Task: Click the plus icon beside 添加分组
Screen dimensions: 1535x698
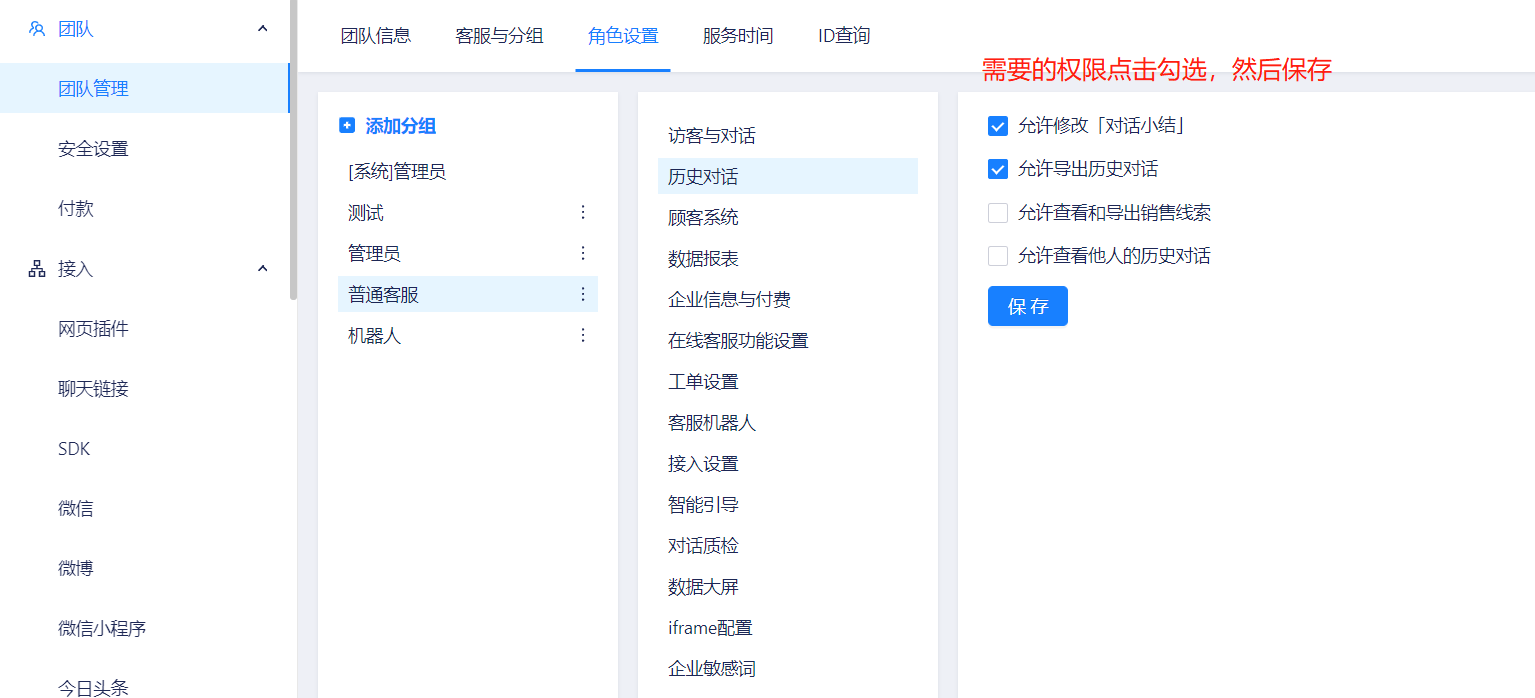Action: tap(347, 126)
